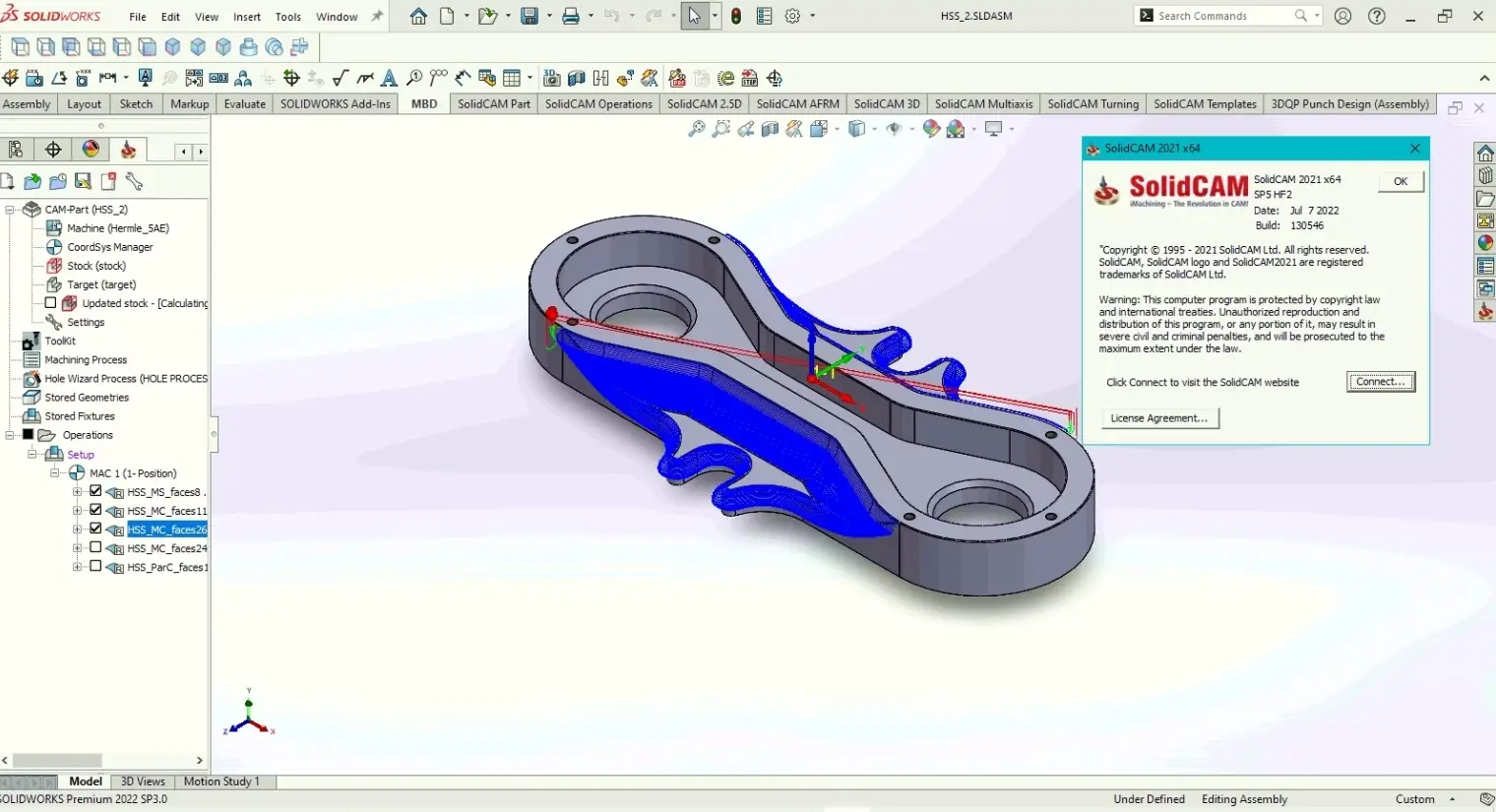Open the Tools menu
This screenshot has height=812, width=1496.
[x=288, y=17]
